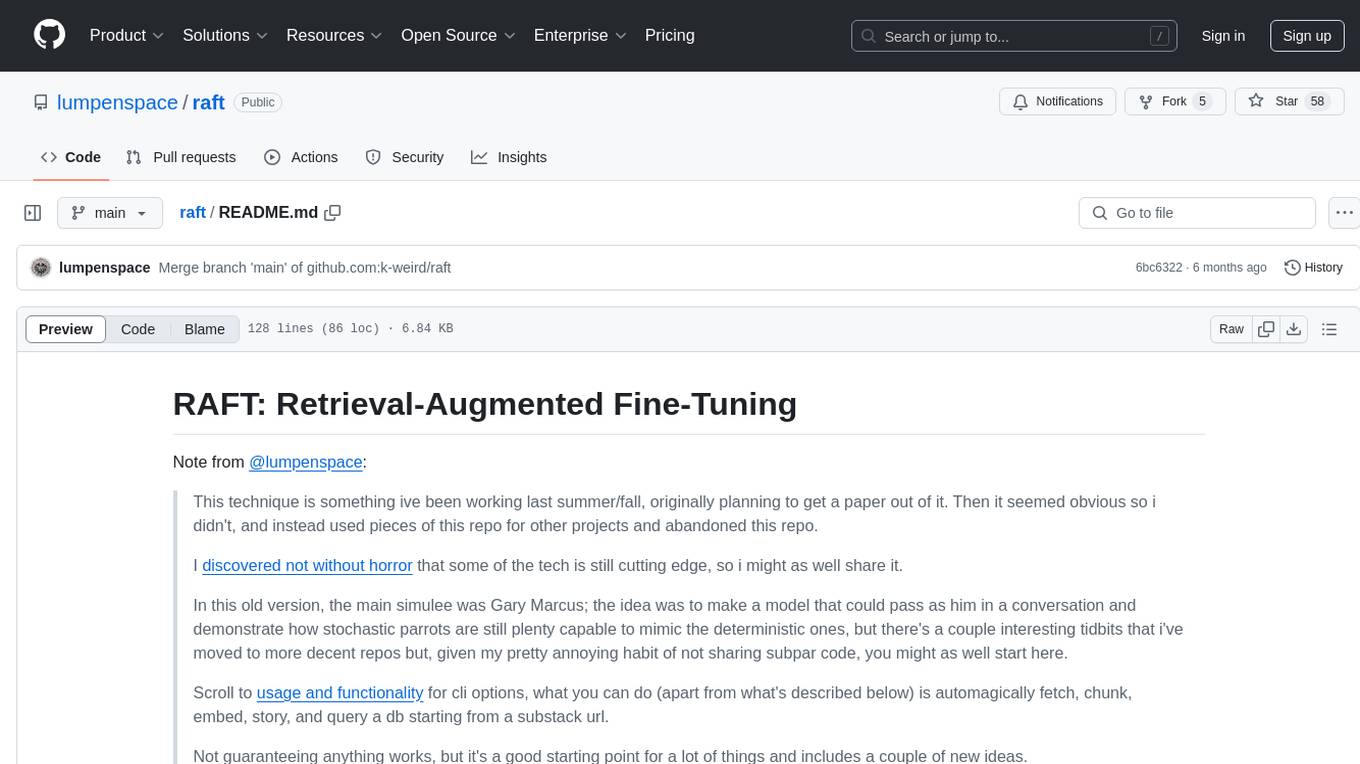Click the Public visibility badge
Image resolution: width=1360 pixels, height=764 pixels.
tap(258, 102)
